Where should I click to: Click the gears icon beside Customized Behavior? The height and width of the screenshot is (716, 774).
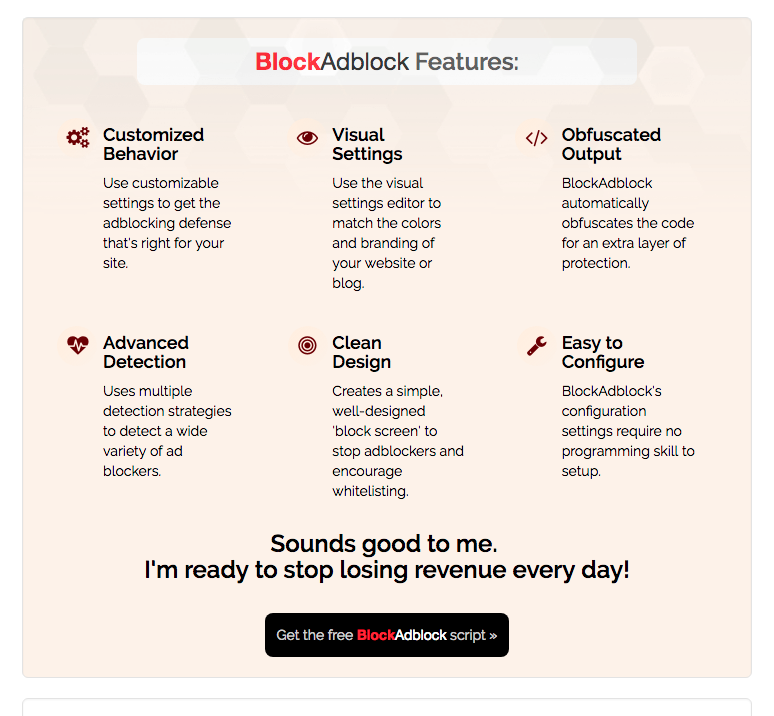click(x=78, y=138)
